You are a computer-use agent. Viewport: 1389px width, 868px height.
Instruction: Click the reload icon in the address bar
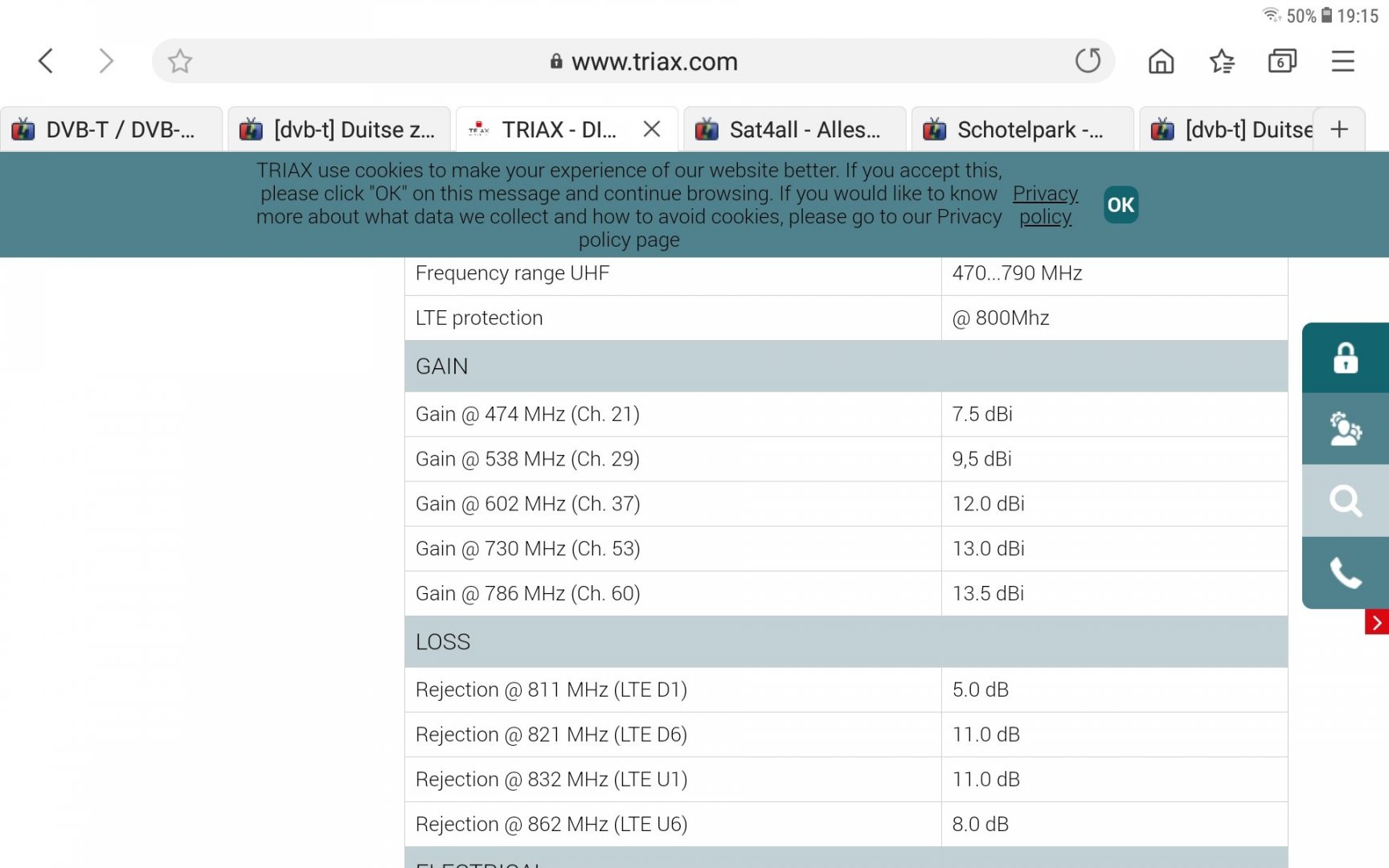(1089, 60)
